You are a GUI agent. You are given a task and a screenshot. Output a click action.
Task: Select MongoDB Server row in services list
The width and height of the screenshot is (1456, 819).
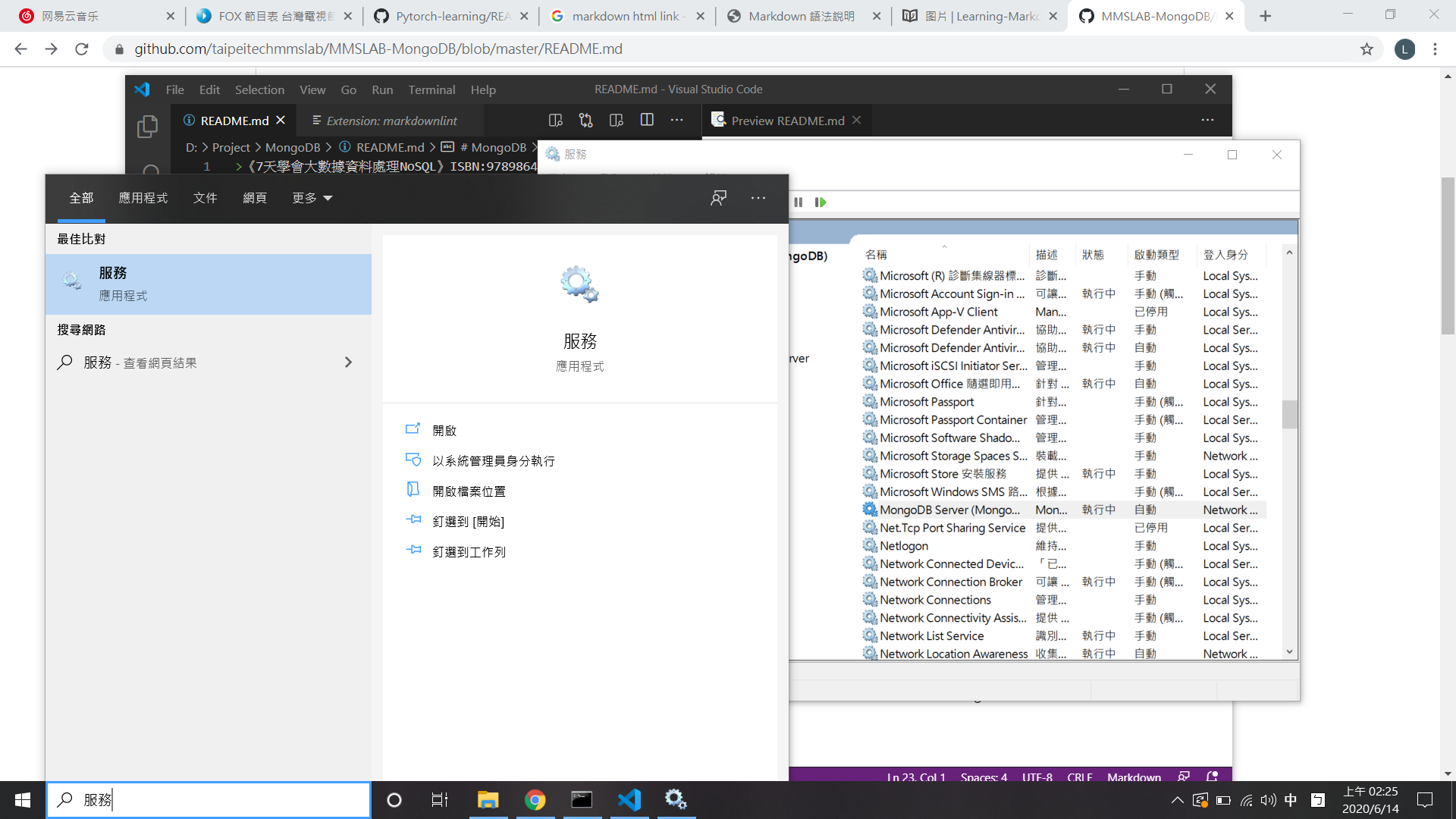pos(950,510)
